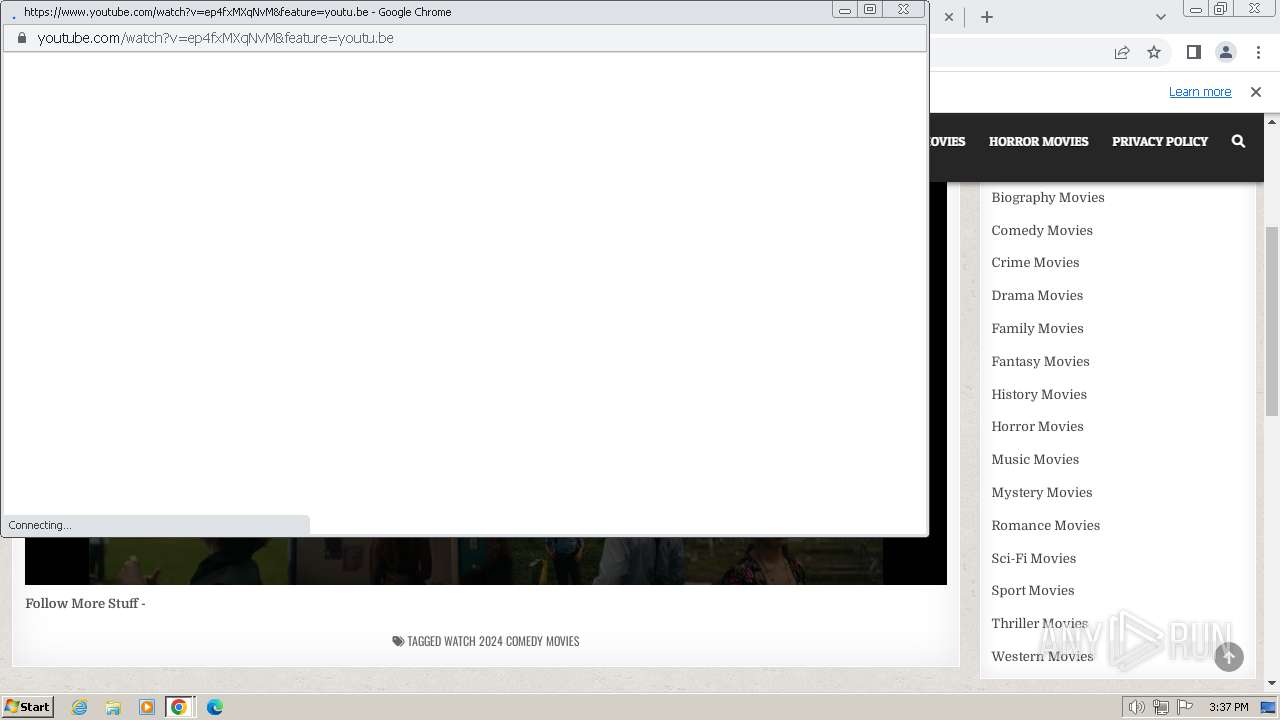The image size is (1280, 720).
Task: Bookmark this page with the star icon
Action: tap(1154, 52)
